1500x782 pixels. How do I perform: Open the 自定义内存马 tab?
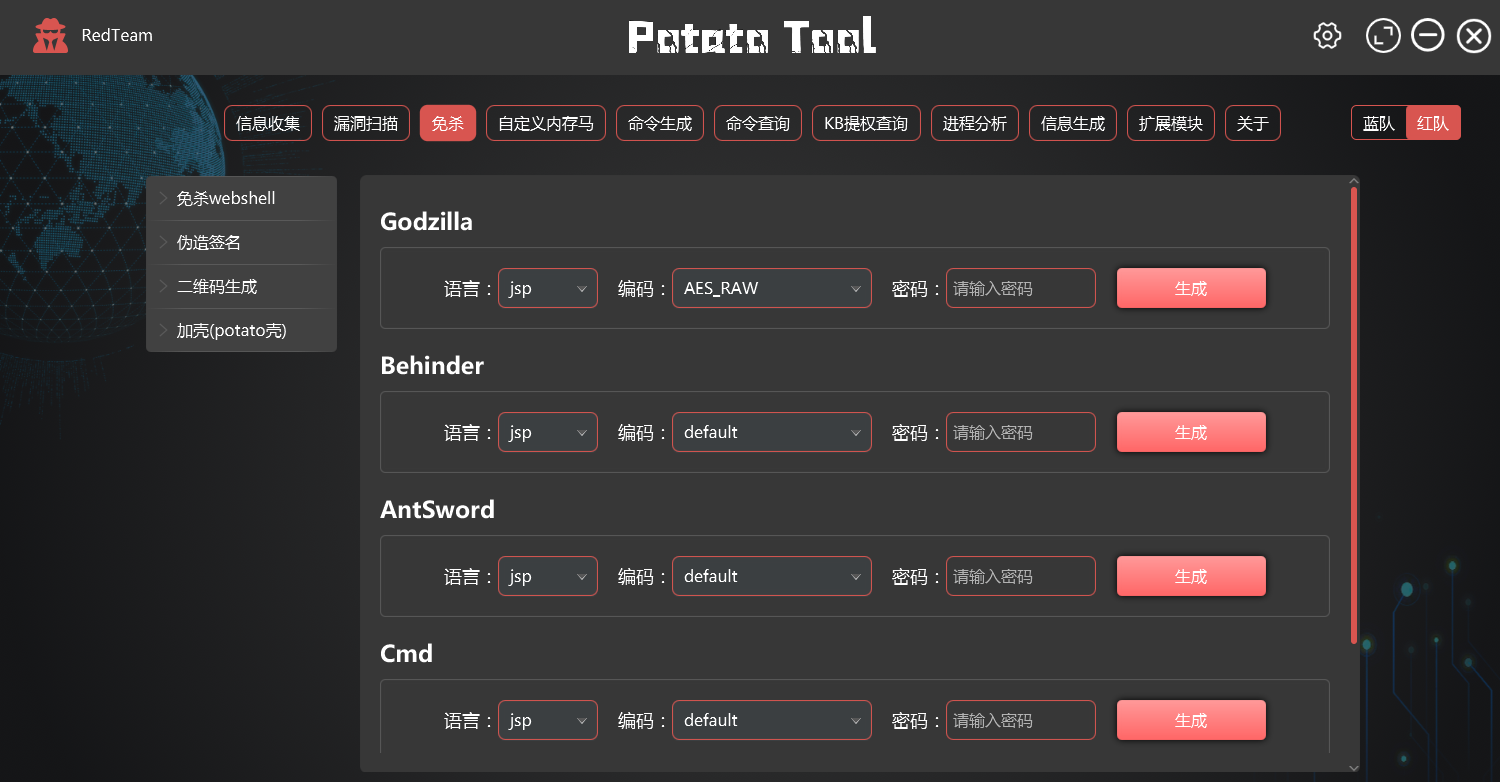pyautogui.click(x=546, y=123)
